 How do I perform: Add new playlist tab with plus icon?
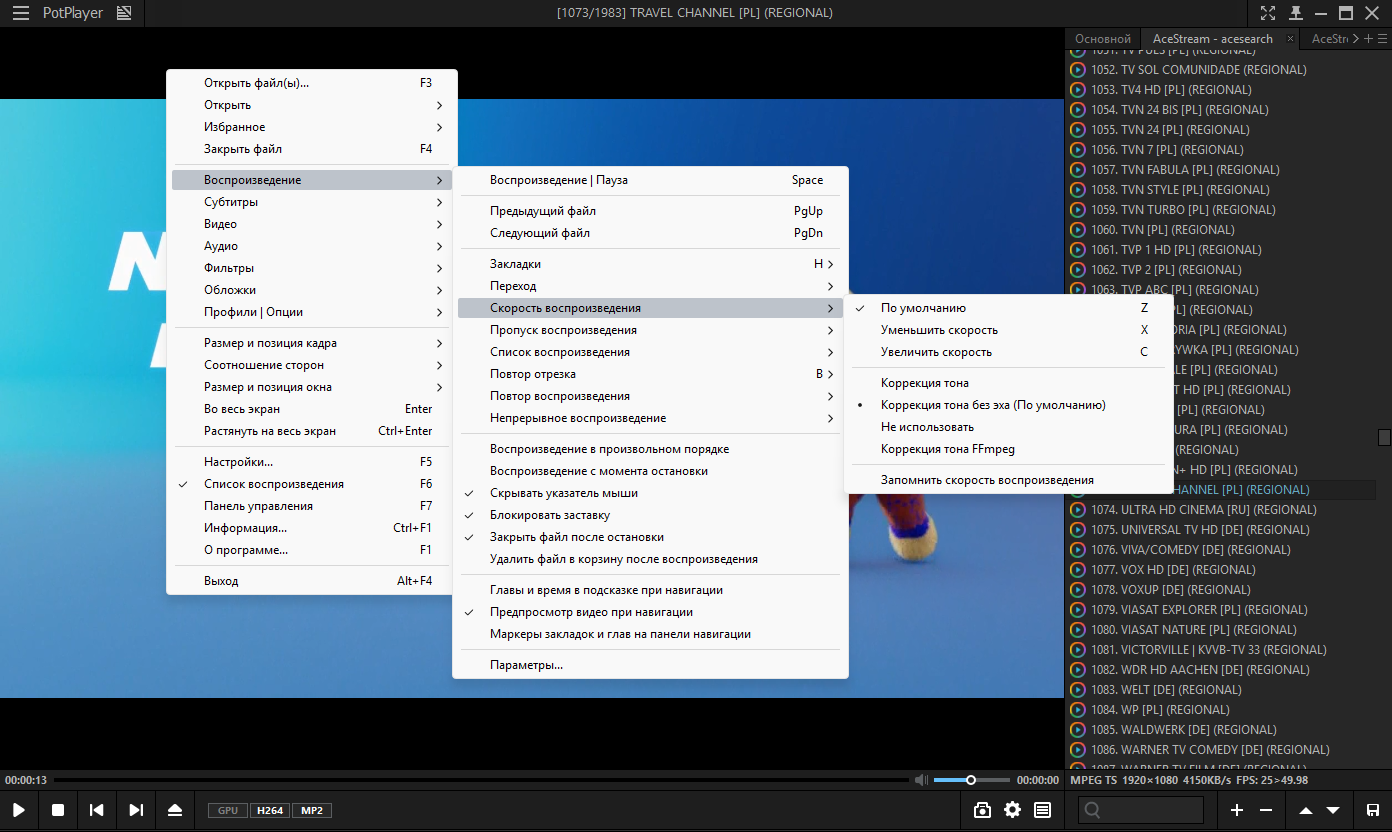pyautogui.click(x=1368, y=39)
